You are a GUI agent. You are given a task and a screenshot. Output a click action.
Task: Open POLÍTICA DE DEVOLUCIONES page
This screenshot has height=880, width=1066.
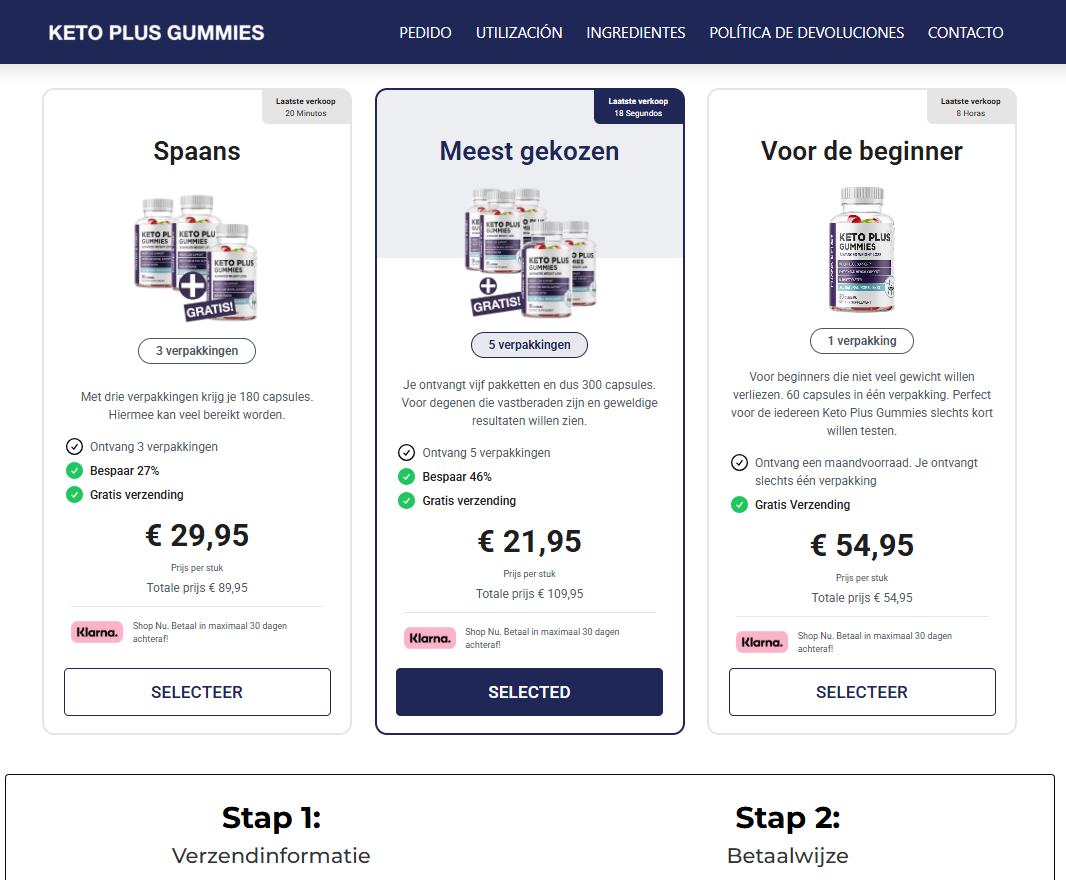(806, 33)
